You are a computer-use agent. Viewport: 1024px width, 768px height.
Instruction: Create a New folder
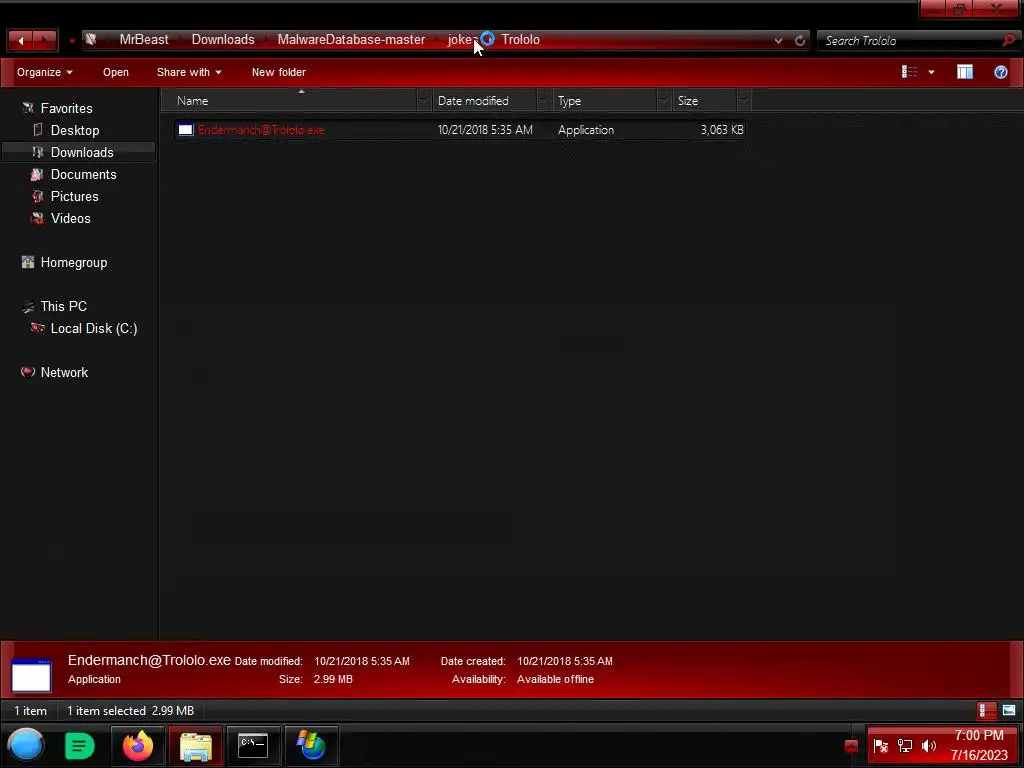(x=279, y=72)
